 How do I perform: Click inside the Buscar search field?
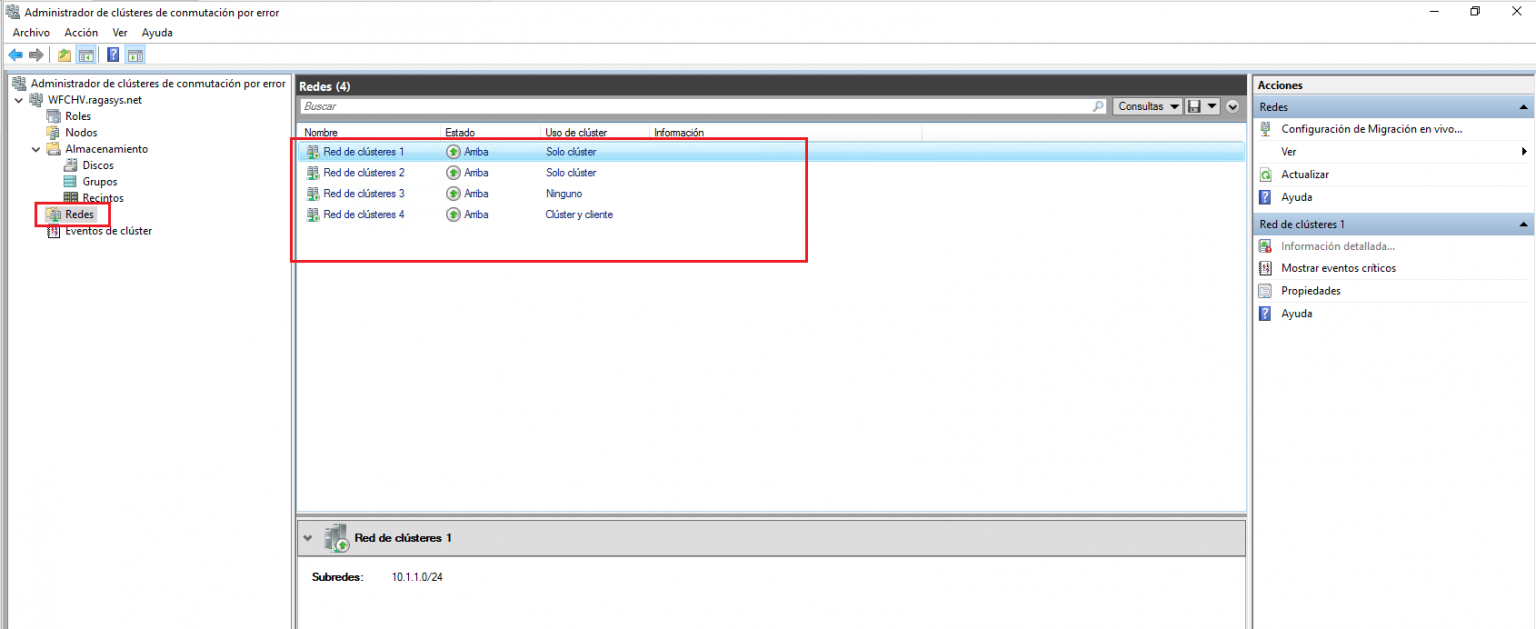click(x=600, y=106)
